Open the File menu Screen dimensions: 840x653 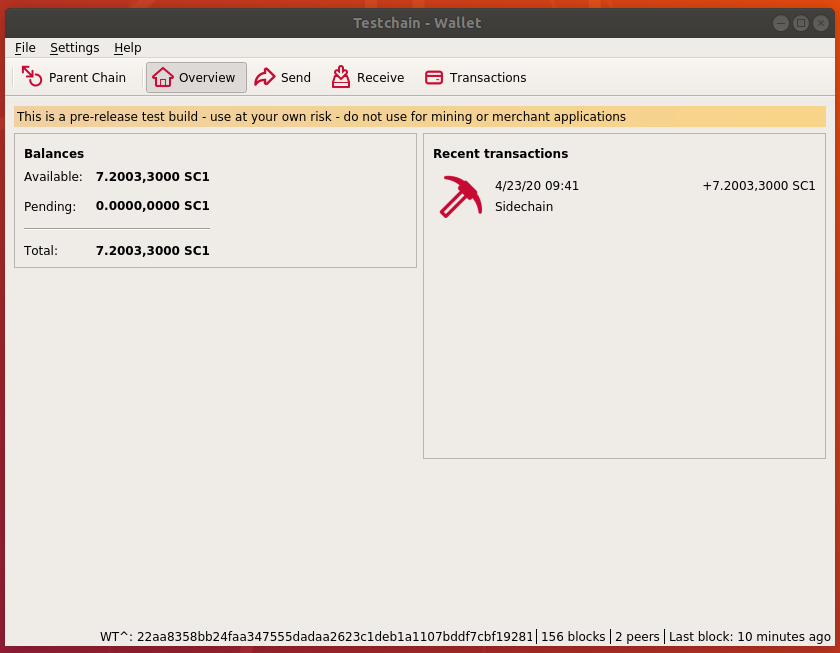coord(25,48)
